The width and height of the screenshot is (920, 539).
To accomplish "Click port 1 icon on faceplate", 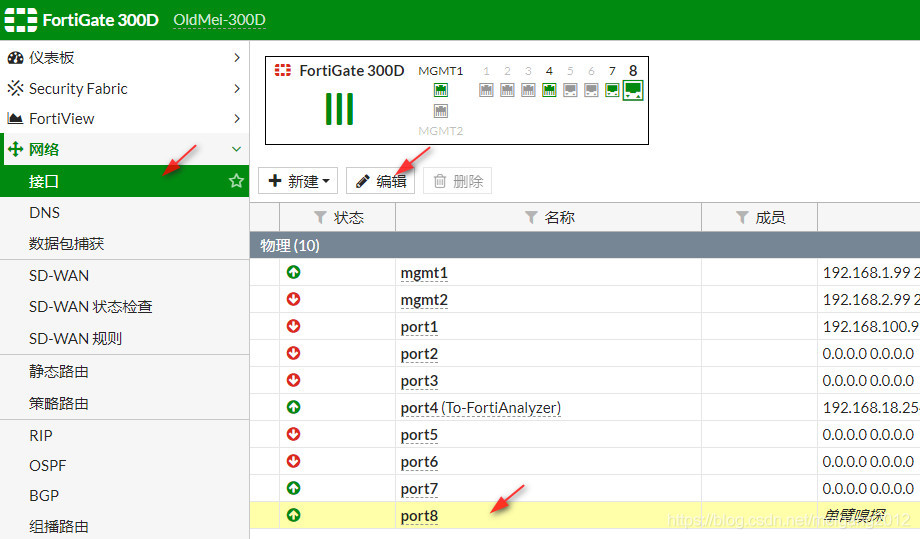I will pyautogui.click(x=486, y=90).
